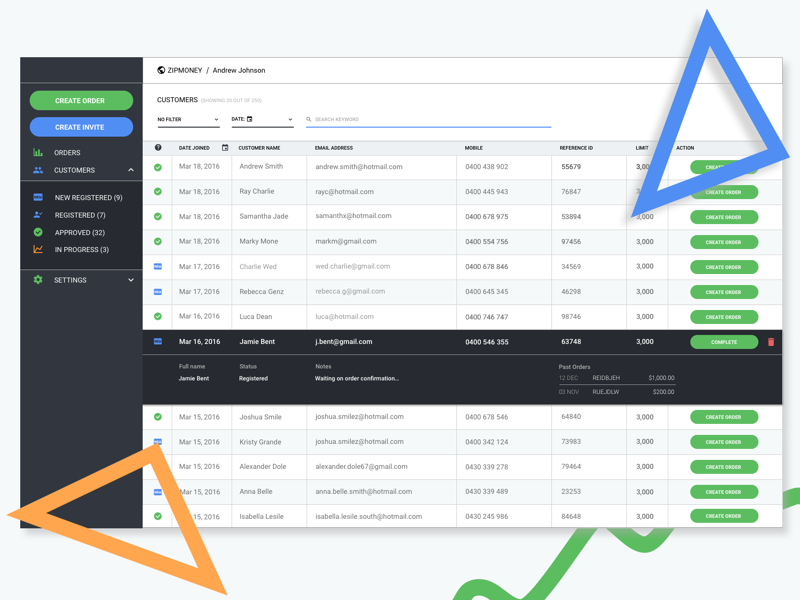Open the No Filter dropdown

tap(188, 119)
